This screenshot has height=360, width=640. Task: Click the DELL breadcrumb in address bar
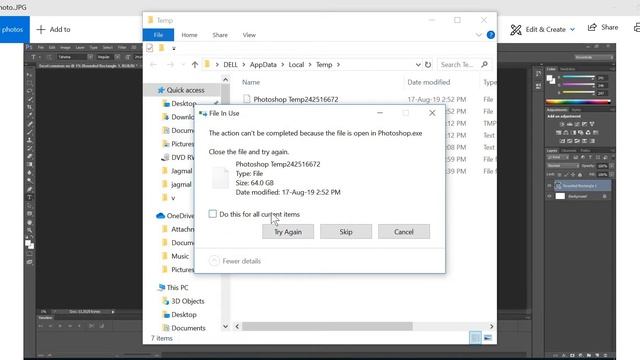point(230,64)
